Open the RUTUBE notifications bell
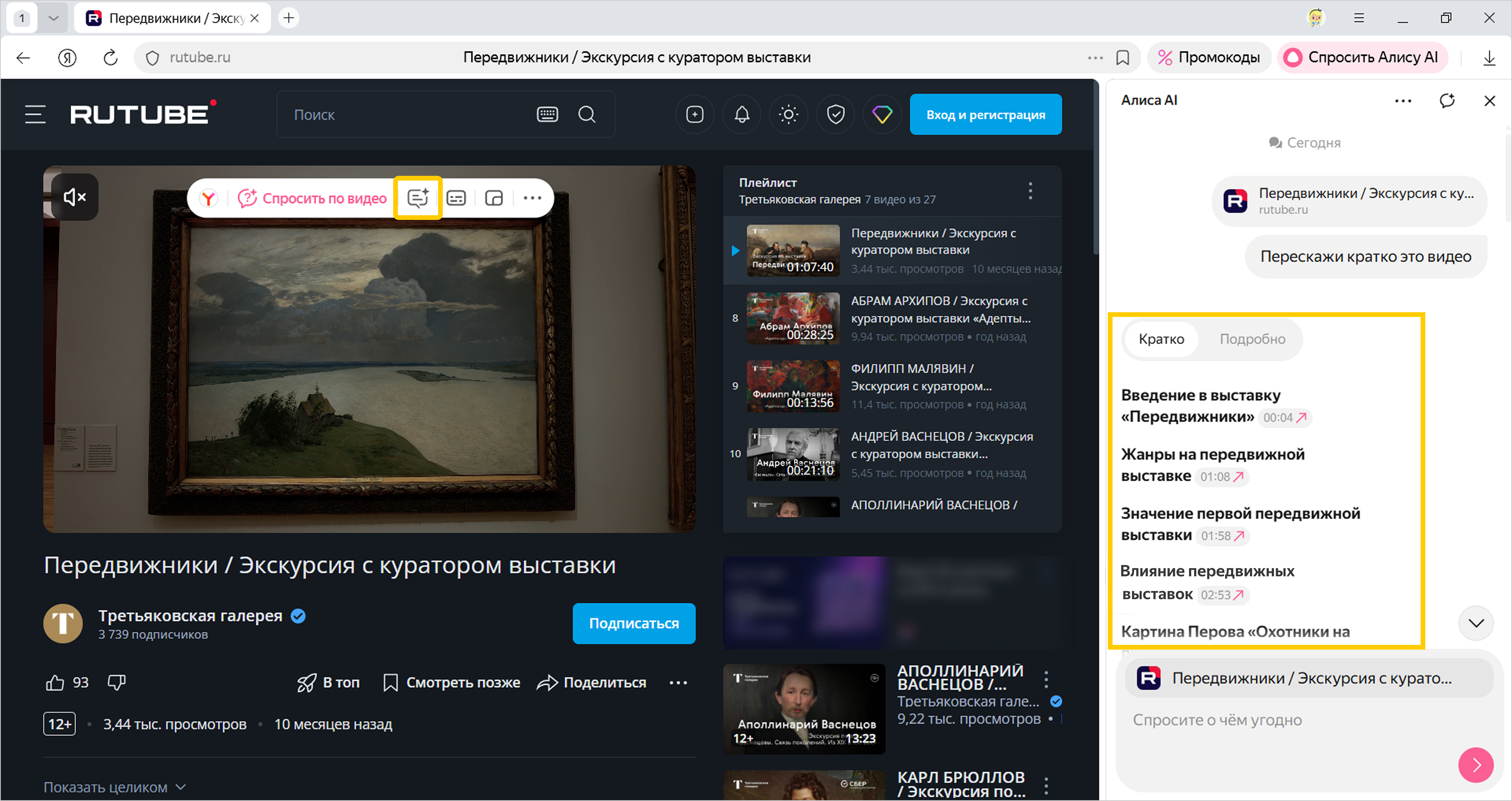 tap(742, 115)
